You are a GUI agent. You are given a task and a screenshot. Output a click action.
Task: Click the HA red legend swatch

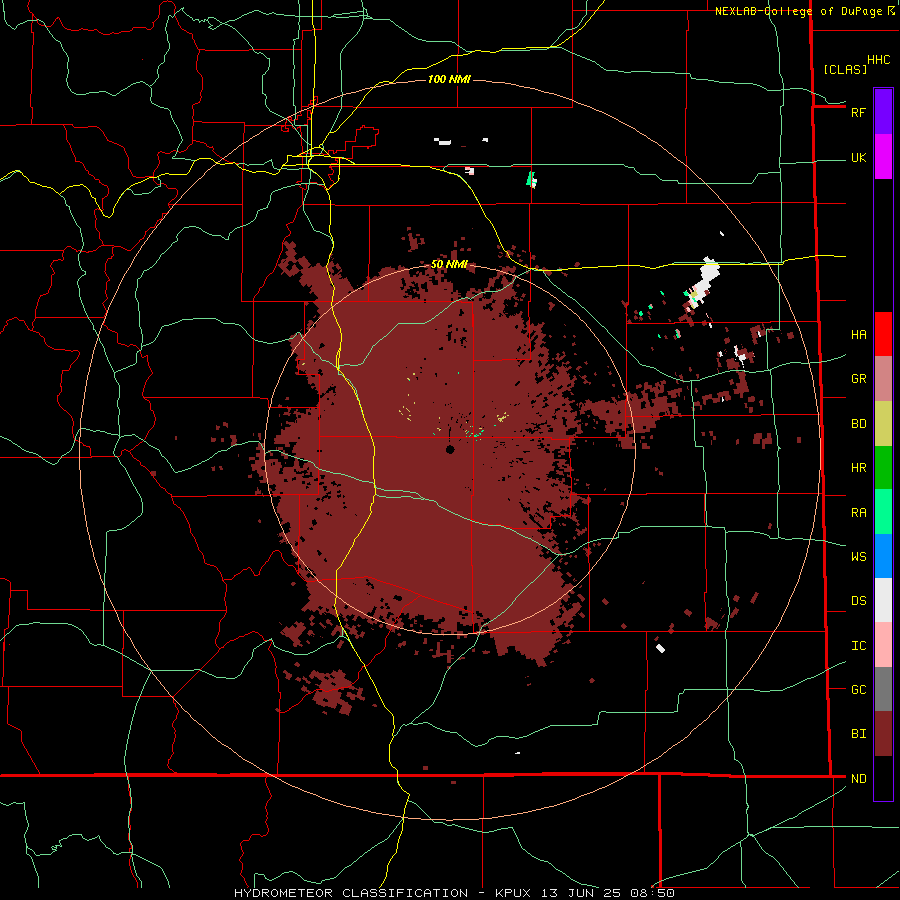pyautogui.click(x=883, y=334)
